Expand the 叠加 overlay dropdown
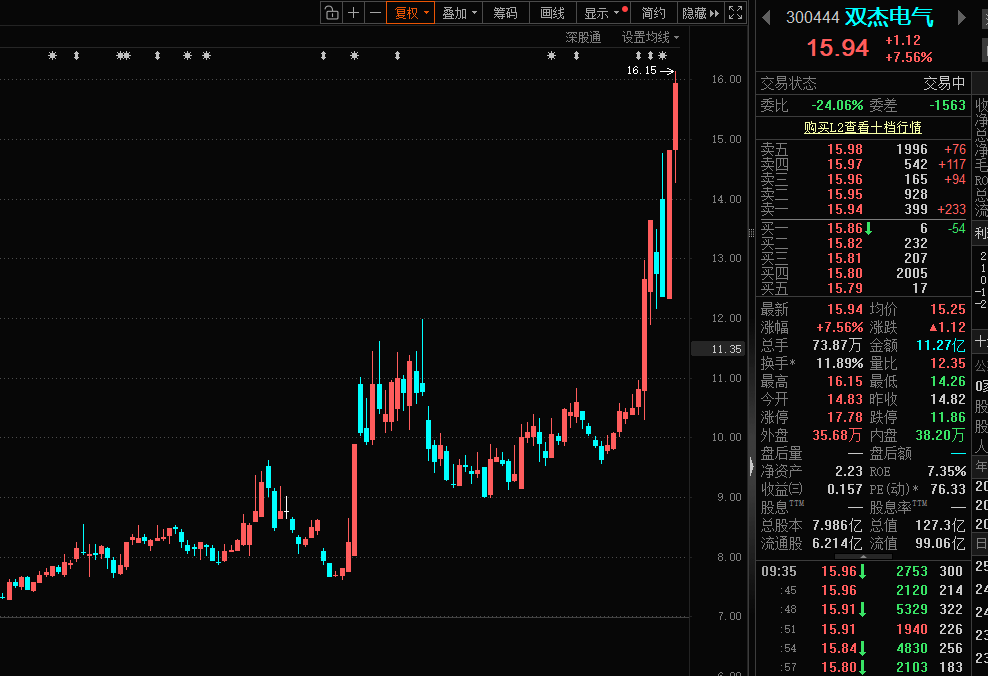The width and height of the screenshot is (988, 676). 460,12
